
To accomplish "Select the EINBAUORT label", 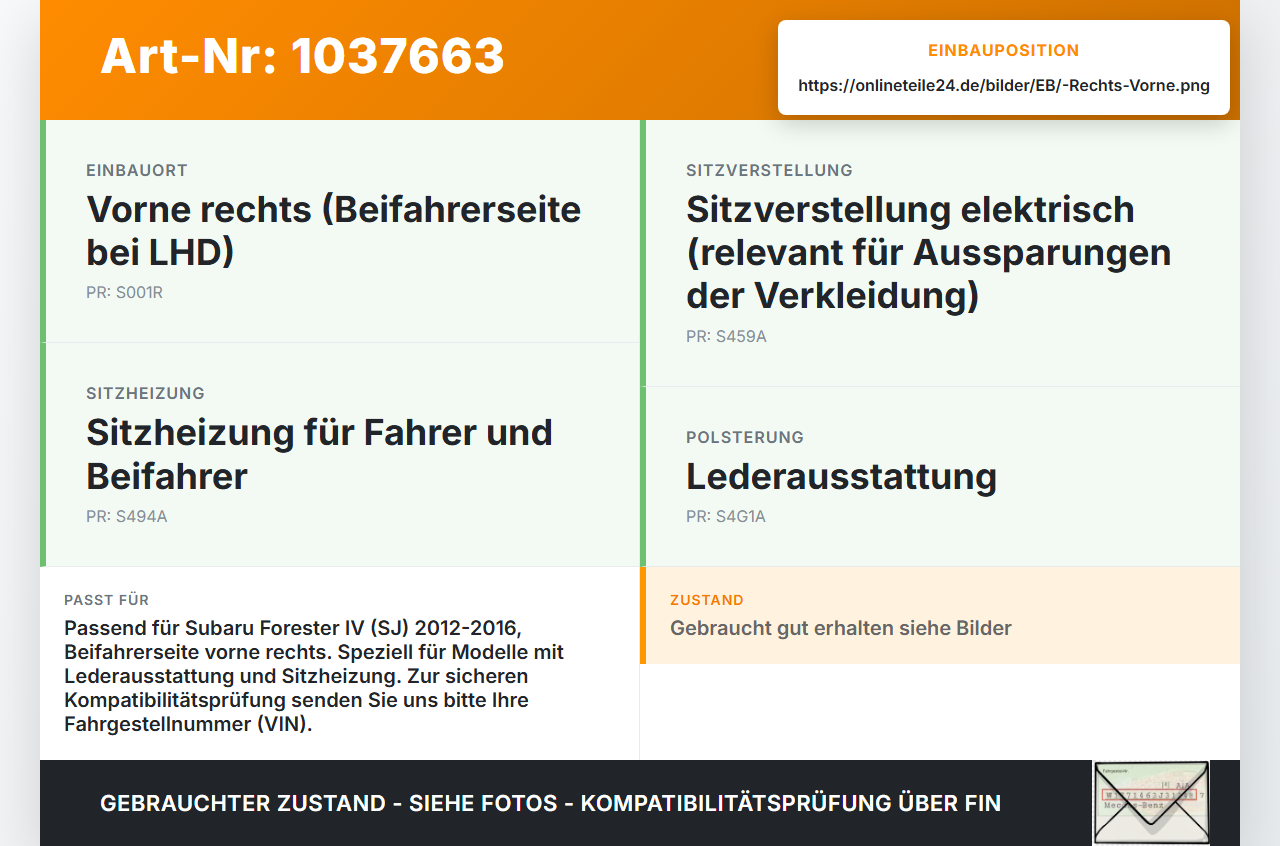I will (137, 170).
